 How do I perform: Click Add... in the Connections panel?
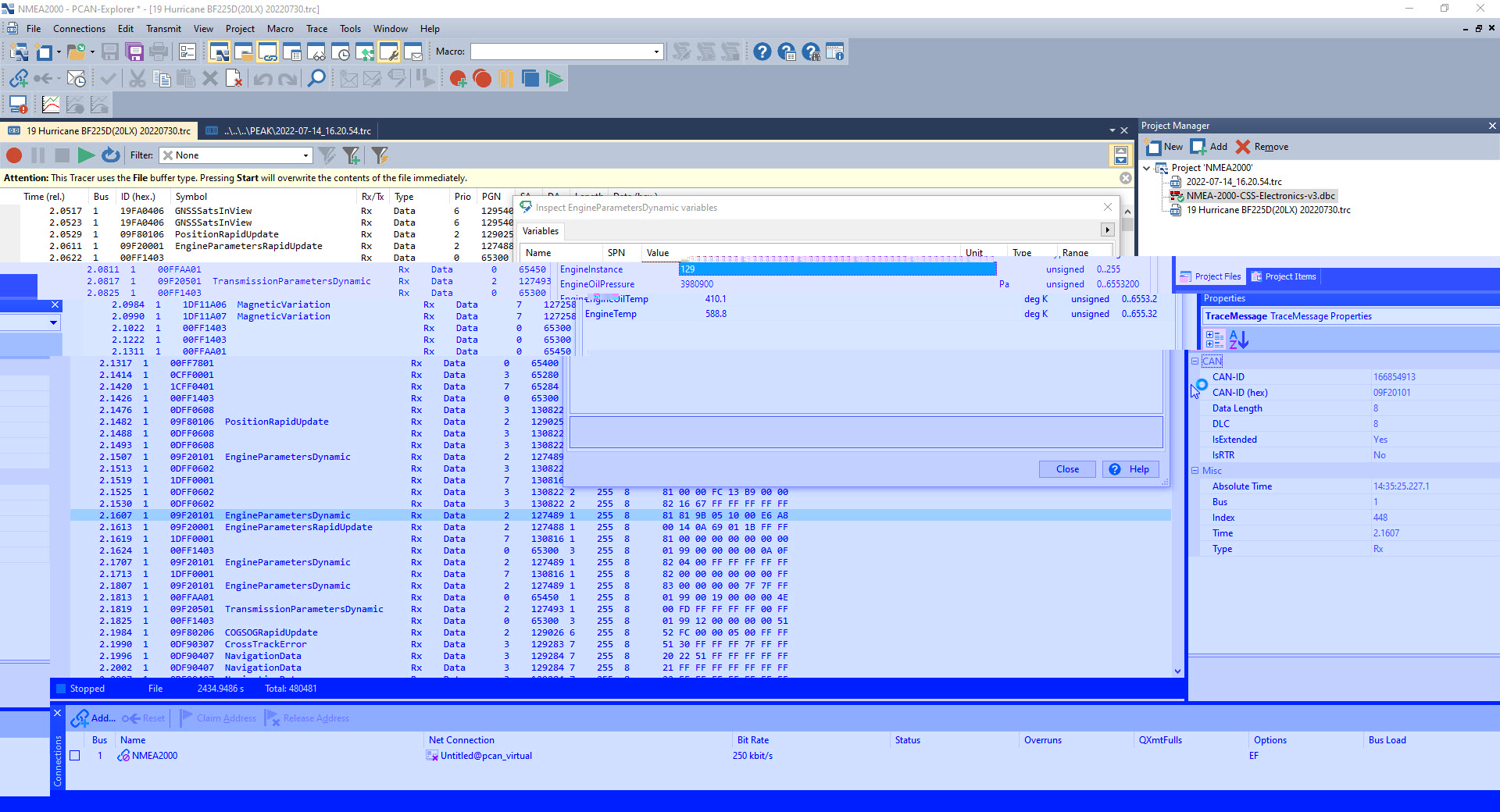point(93,718)
